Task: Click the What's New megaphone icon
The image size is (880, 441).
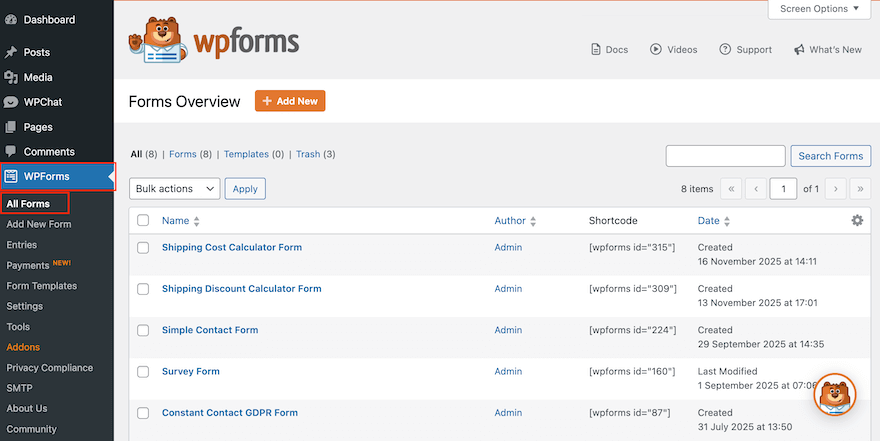Action: pyautogui.click(x=799, y=50)
